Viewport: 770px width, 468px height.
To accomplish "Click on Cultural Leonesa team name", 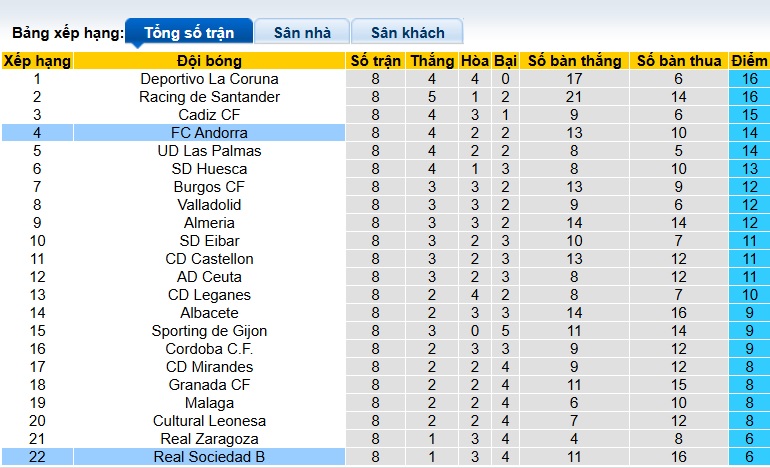I will (x=209, y=421).
